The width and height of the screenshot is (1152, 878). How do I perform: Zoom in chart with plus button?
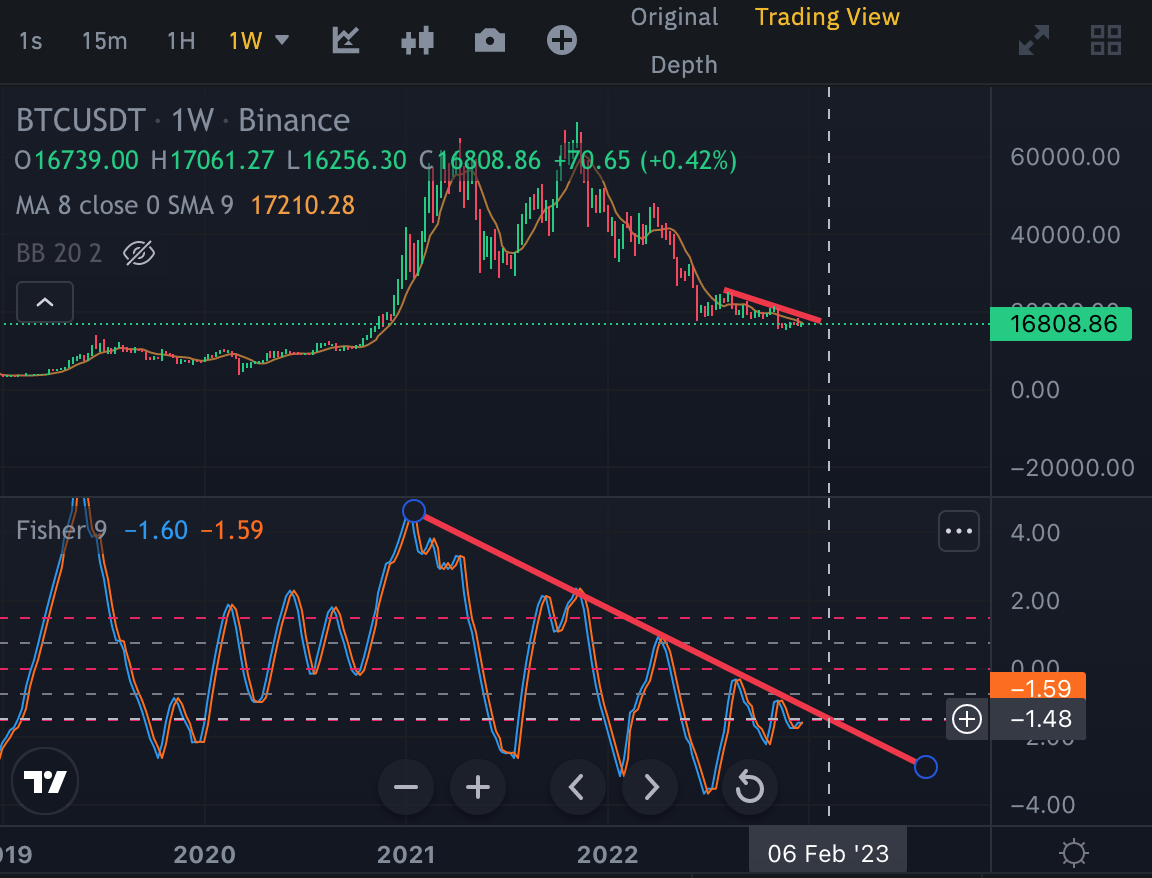coord(478,788)
